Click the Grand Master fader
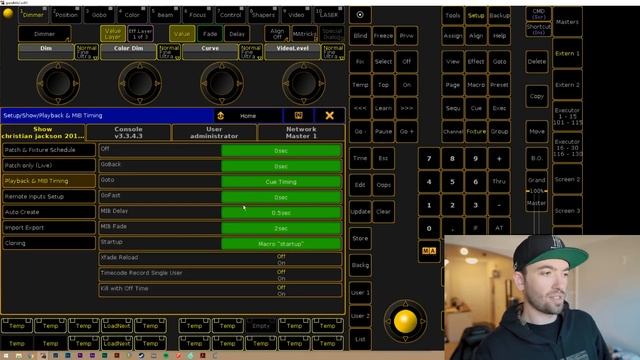This screenshot has width=640, height=360. [x=536, y=191]
